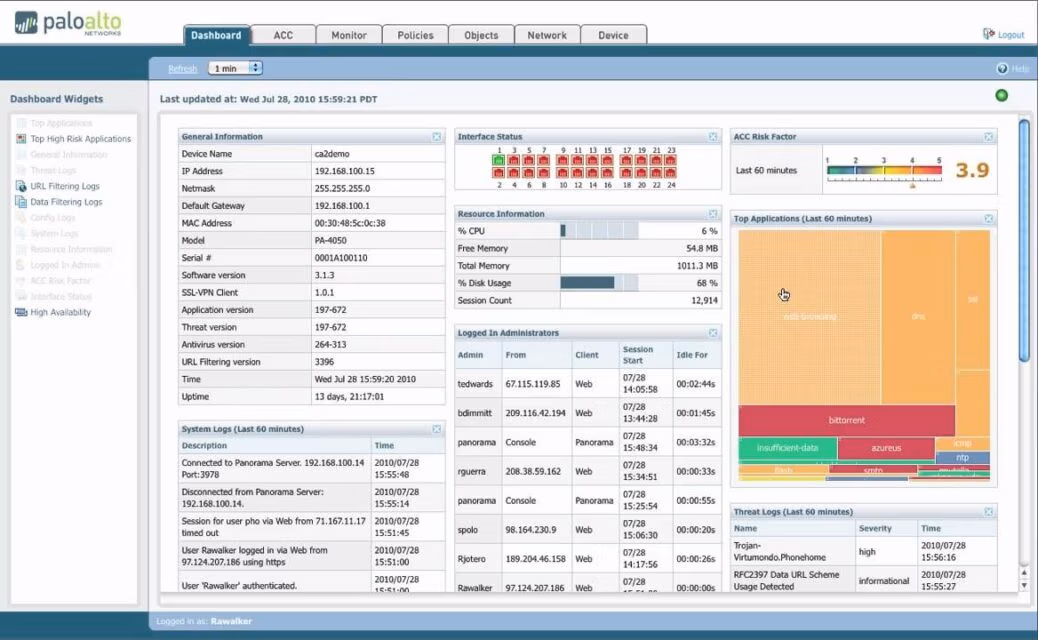
Task: Close the General Information widget
Action: tap(435, 136)
